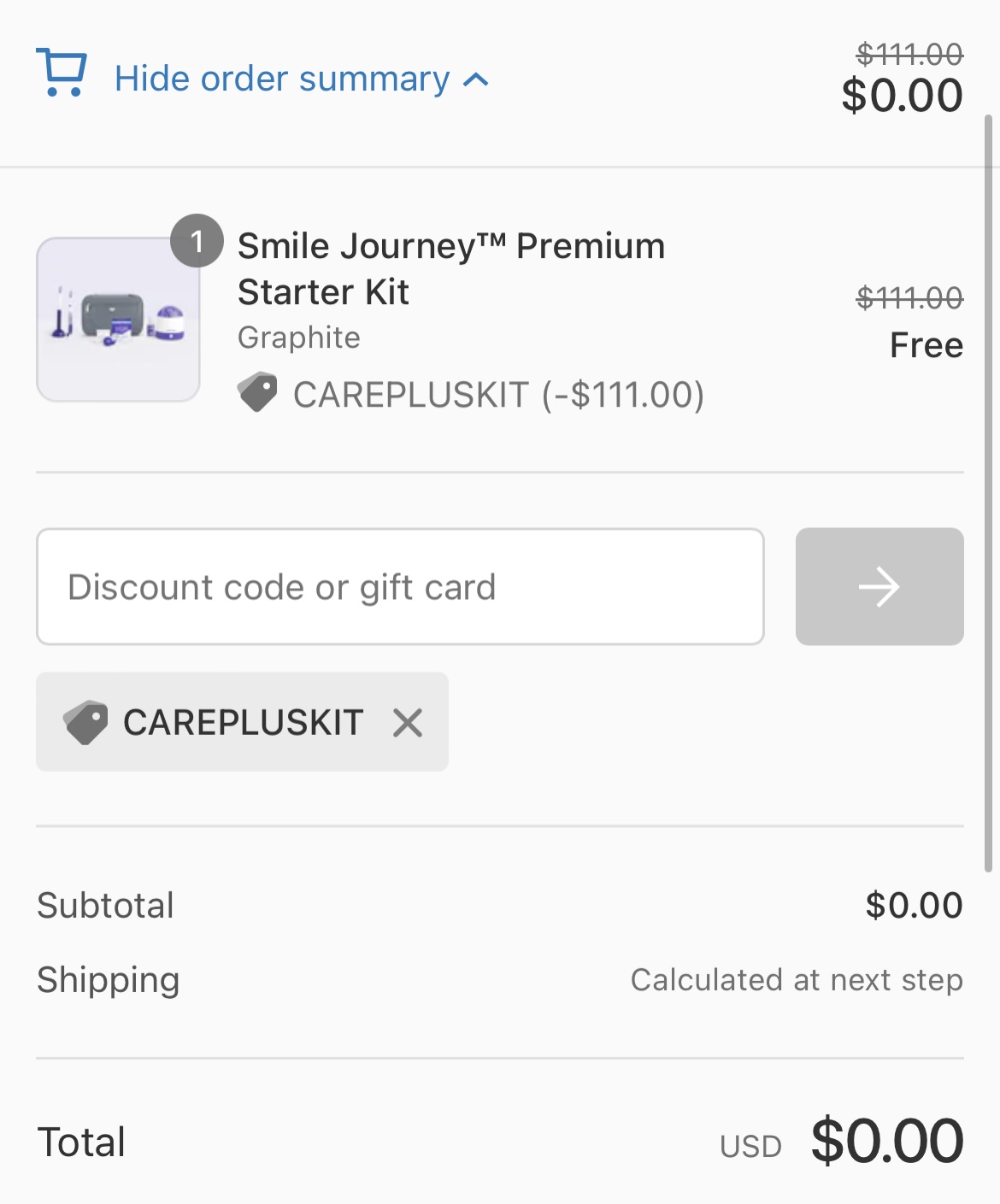
Task: Click the X icon to remove CAREPLUSKIT
Action: pos(409,722)
